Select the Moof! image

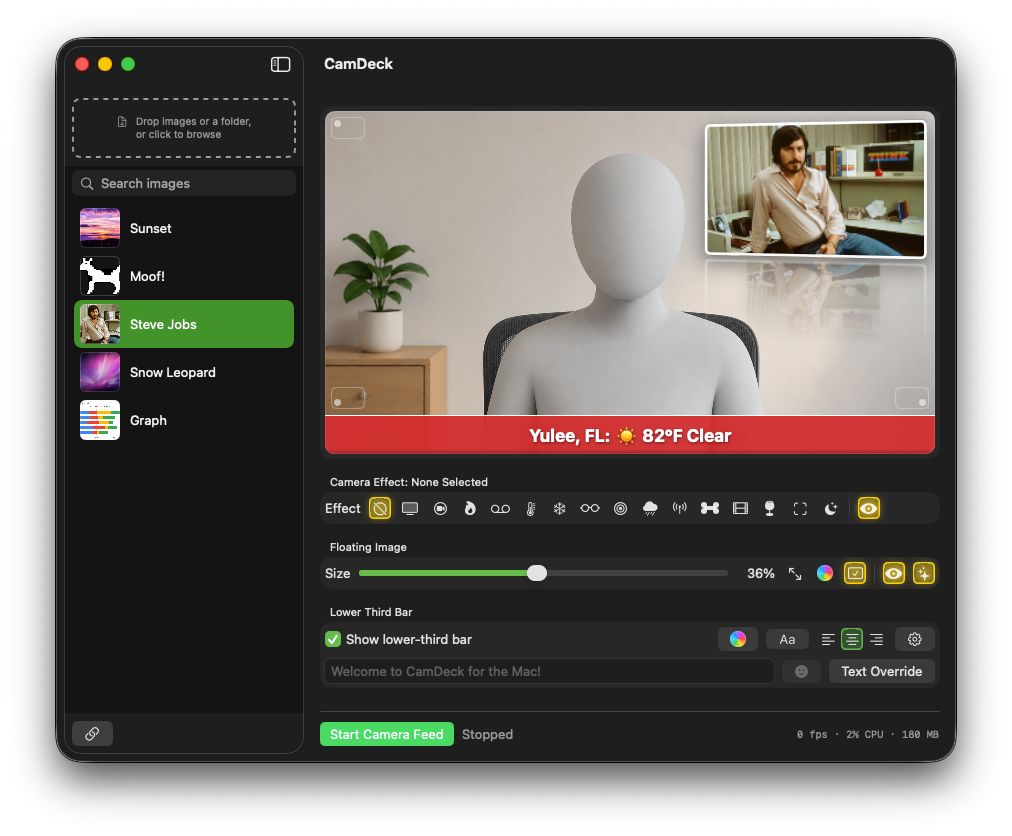pyautogui.click(x=184, y=276)
